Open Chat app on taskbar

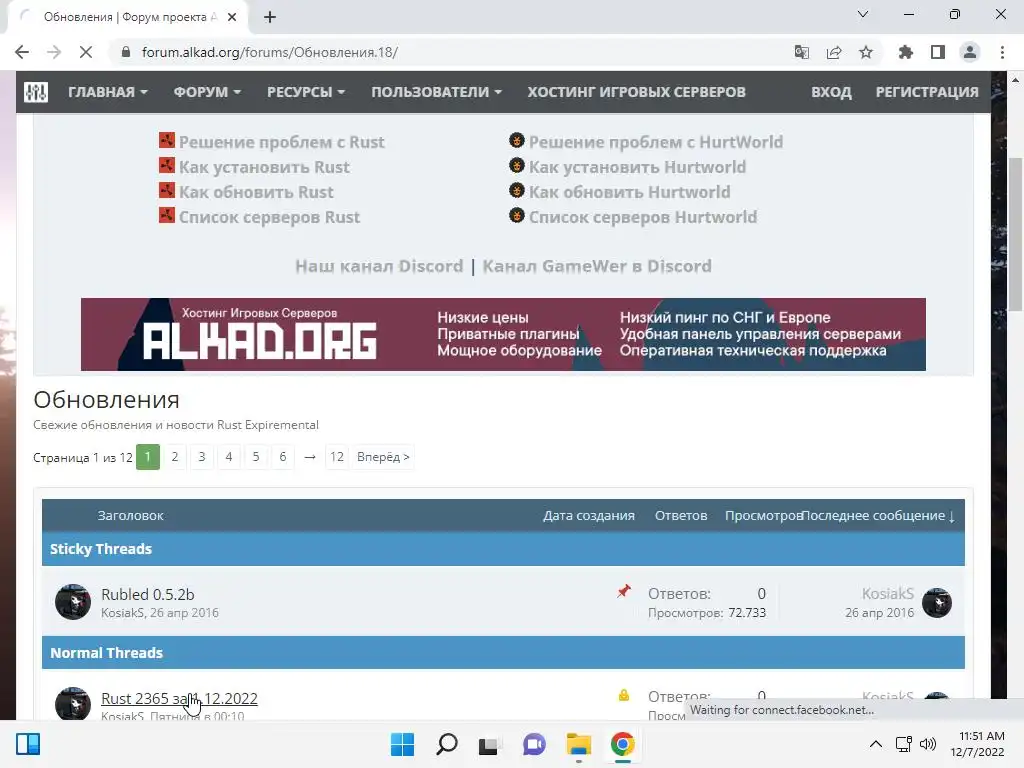(534, 744)
